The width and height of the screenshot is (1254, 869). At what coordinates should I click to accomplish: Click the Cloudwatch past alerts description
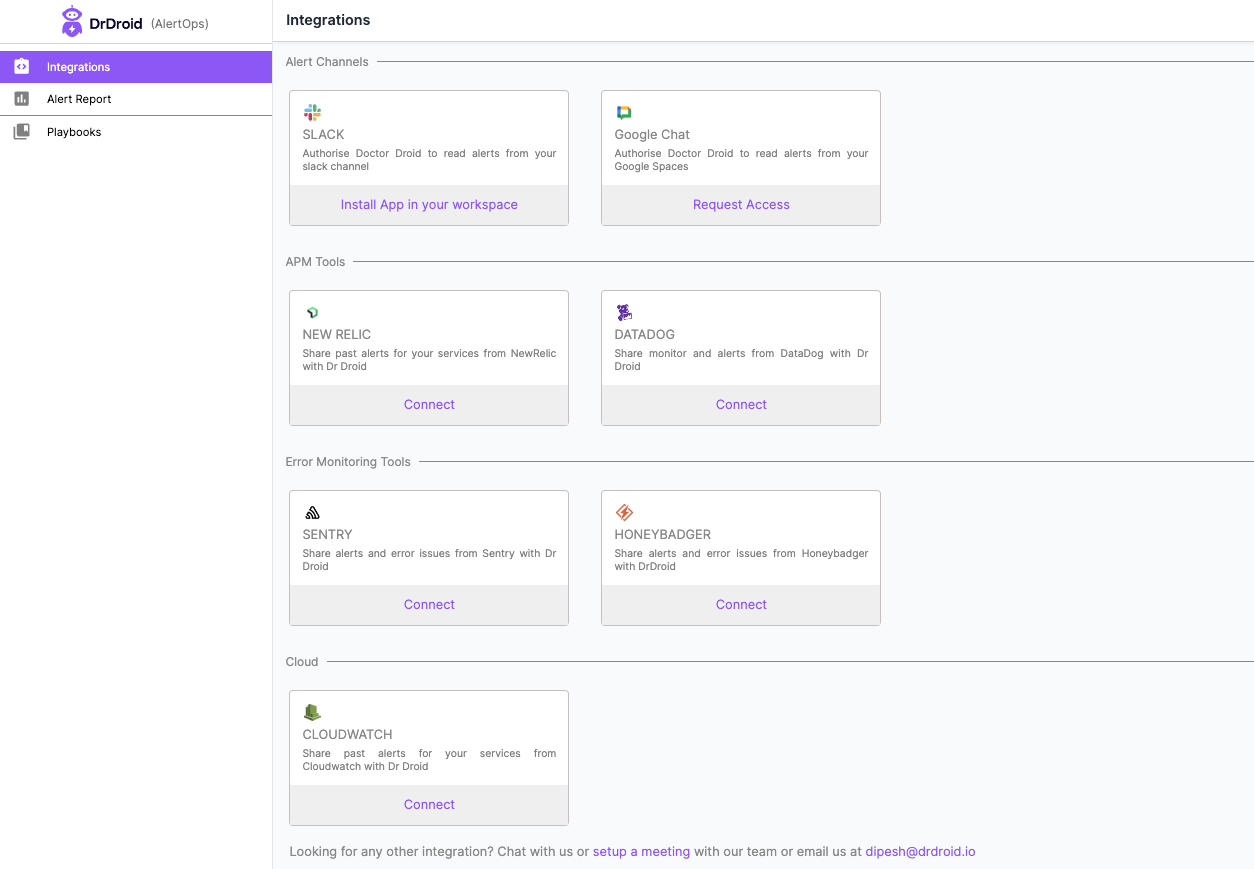click(x=429, y=760)
